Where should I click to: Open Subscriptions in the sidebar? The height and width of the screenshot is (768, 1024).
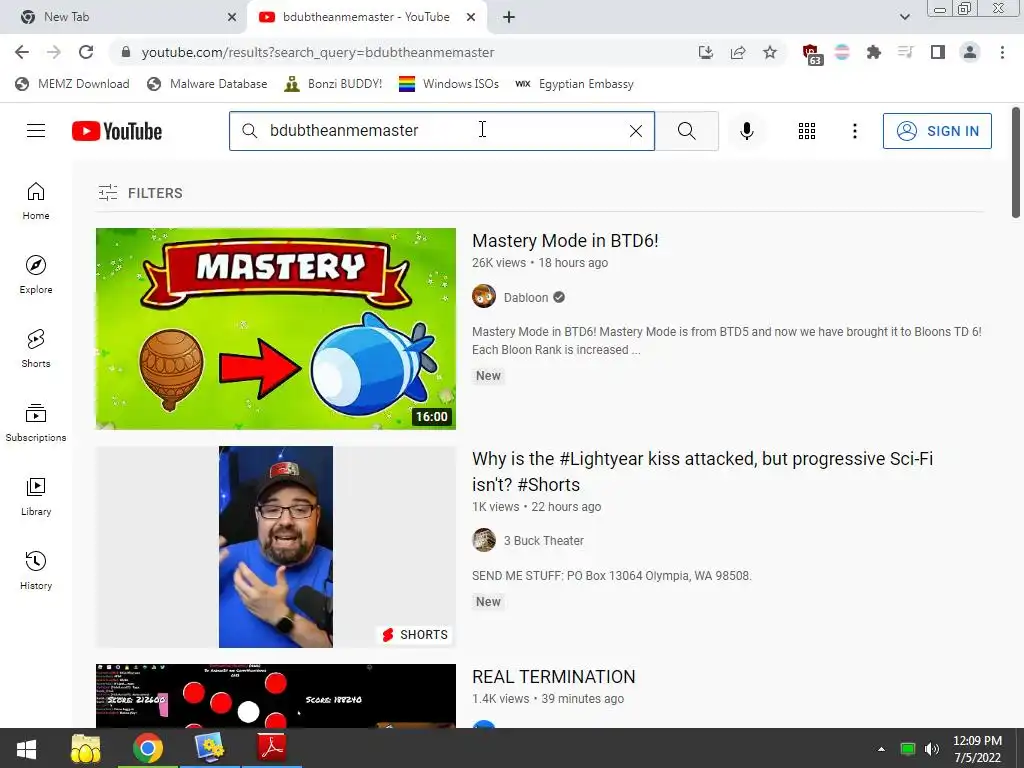tap(36, 423)
